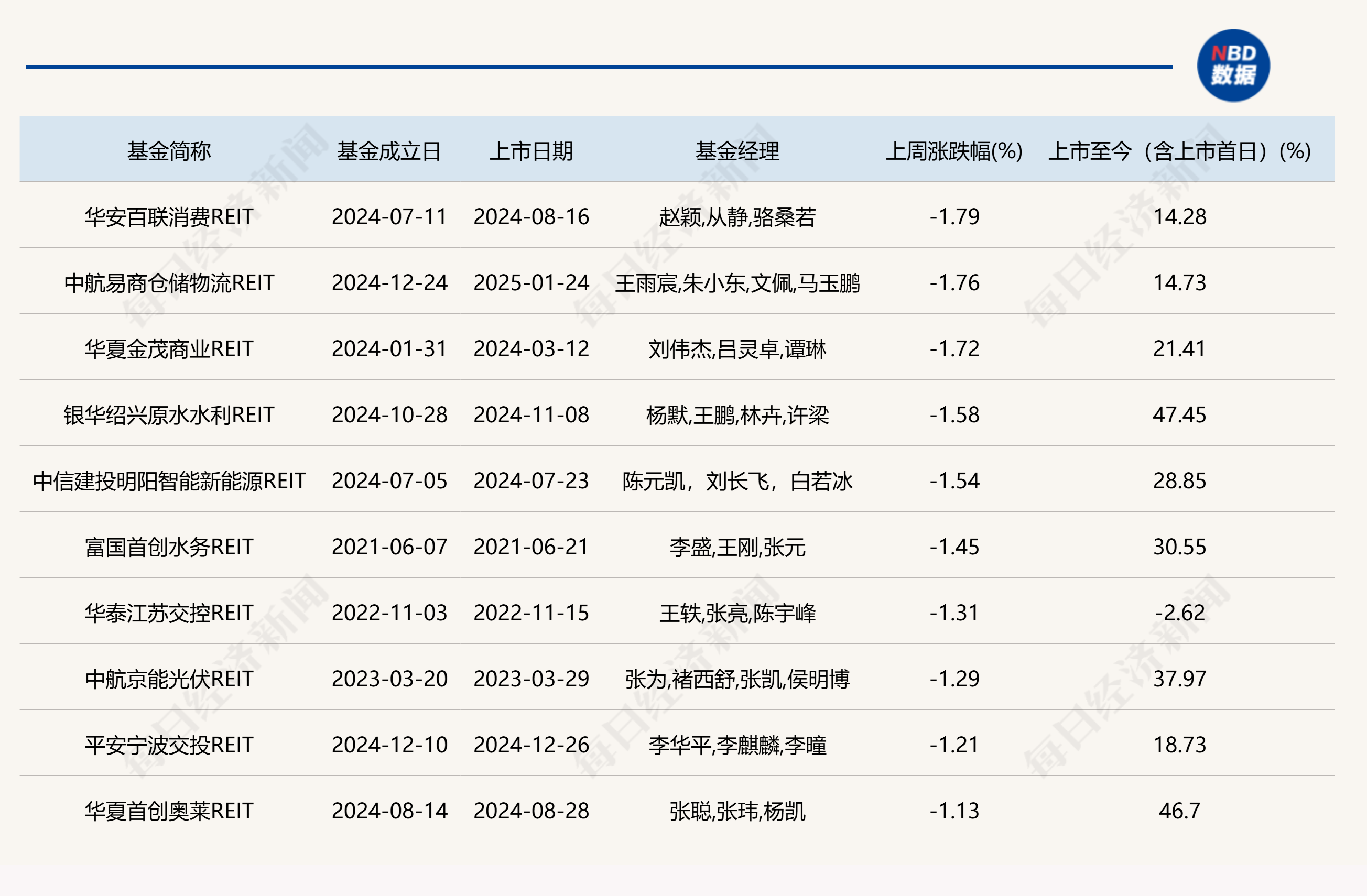
Task: Select the 中信建投明阳智能新能源REIT fund name
Action: click(169, 481)
